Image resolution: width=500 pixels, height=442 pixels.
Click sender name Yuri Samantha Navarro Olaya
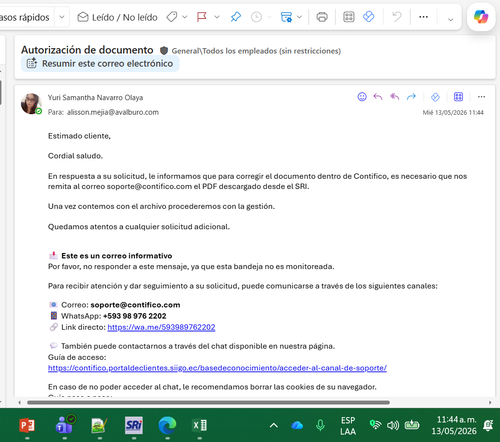click(x=95, y=98)
